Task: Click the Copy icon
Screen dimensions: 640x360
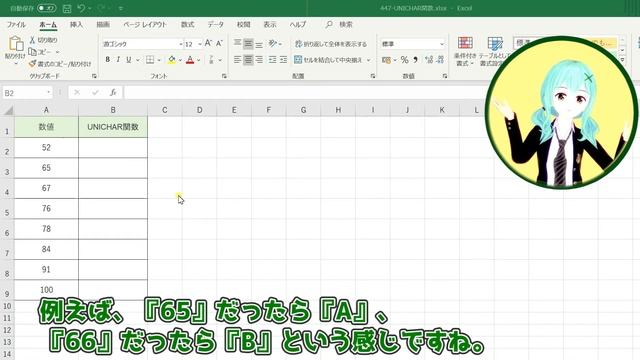Action: pyautogui.click(x=32, y=52)
